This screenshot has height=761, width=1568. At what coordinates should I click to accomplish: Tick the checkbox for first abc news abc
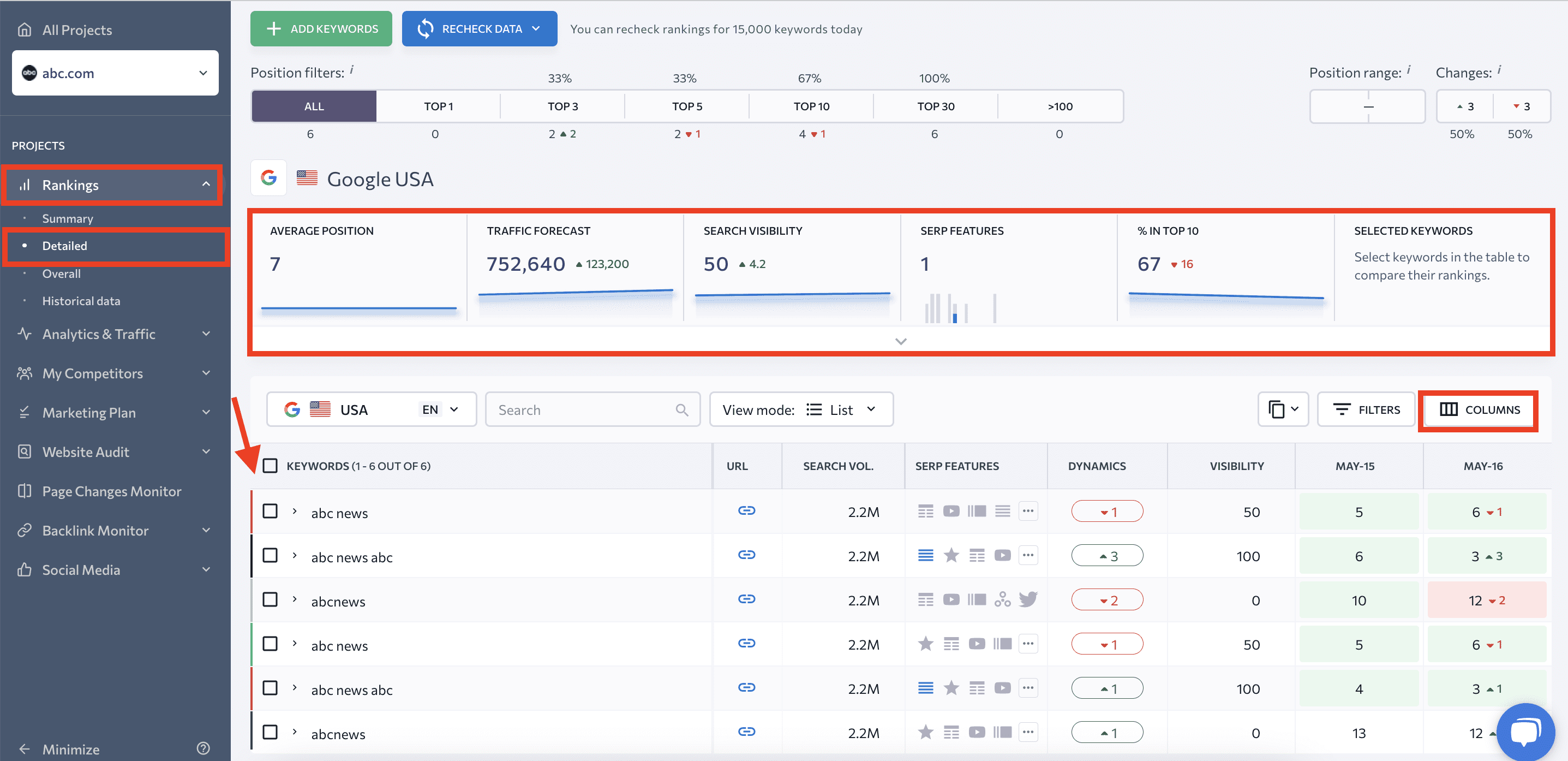pyautogui.click(x=270, y=556)
